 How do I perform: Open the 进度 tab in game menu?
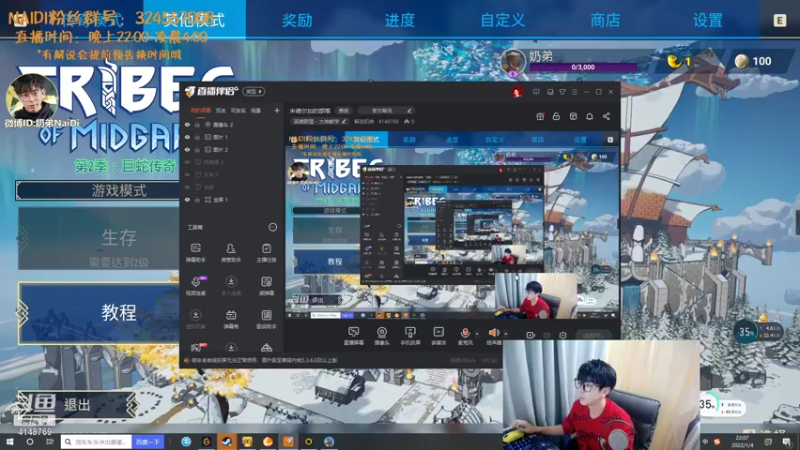click(x=399, y=20)
